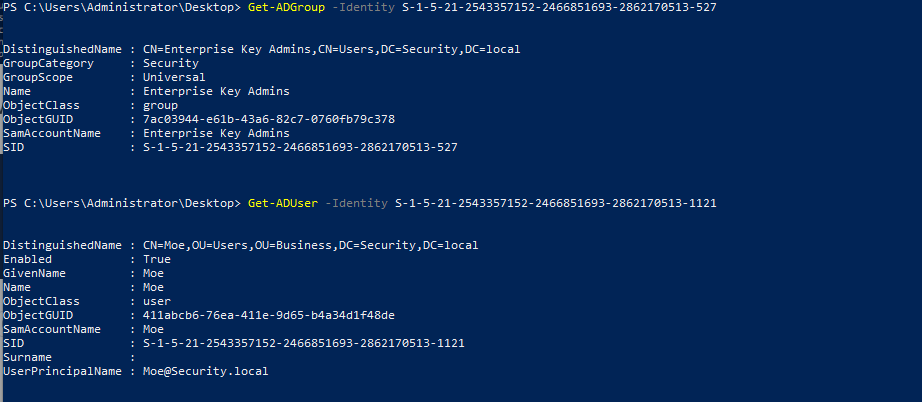Click the group ObjectGUID starting with 7ac03944
This screenshot has width=922, height=402.
point(269,119)
